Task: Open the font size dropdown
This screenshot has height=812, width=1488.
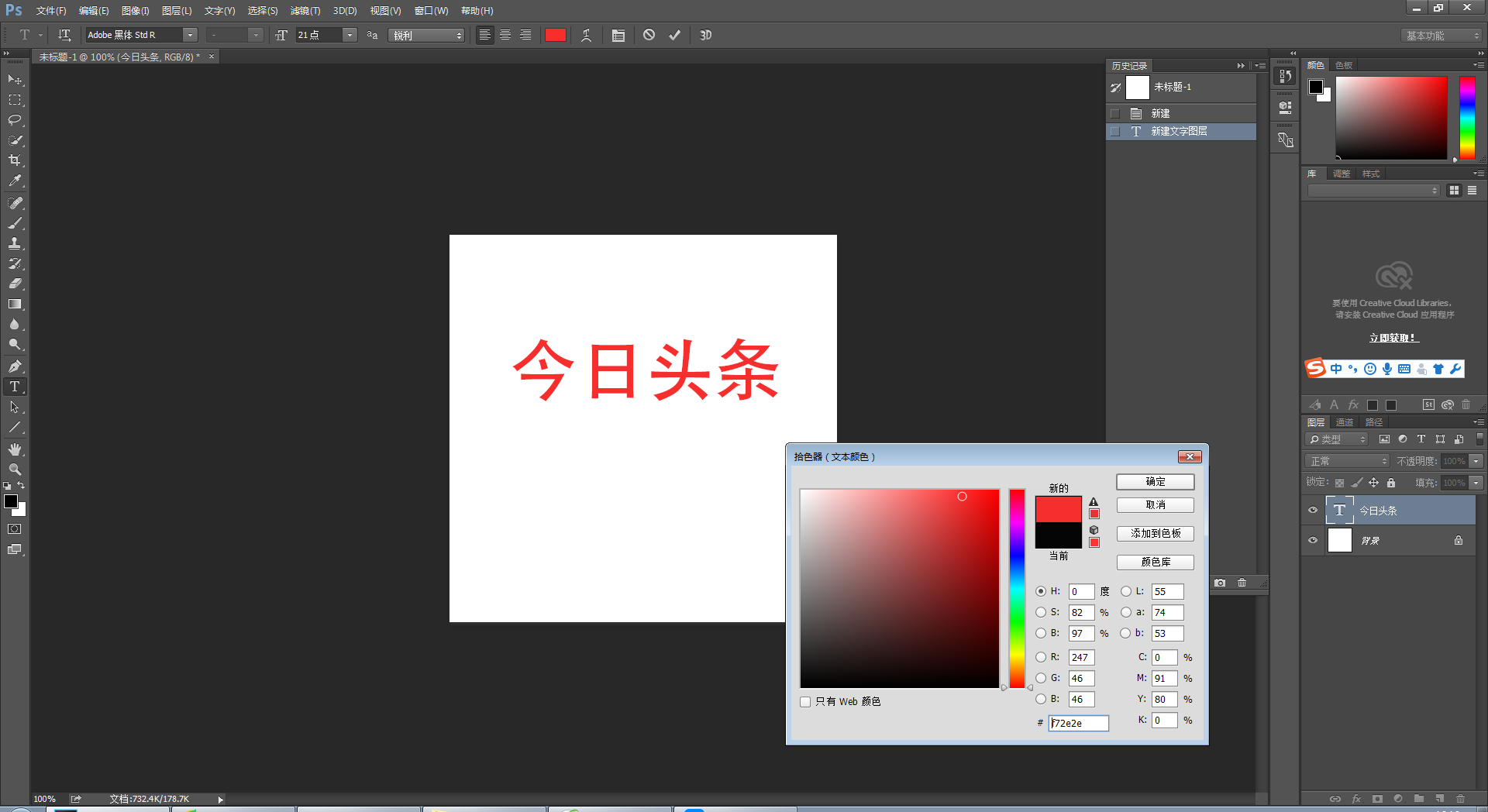Action: 350,35
